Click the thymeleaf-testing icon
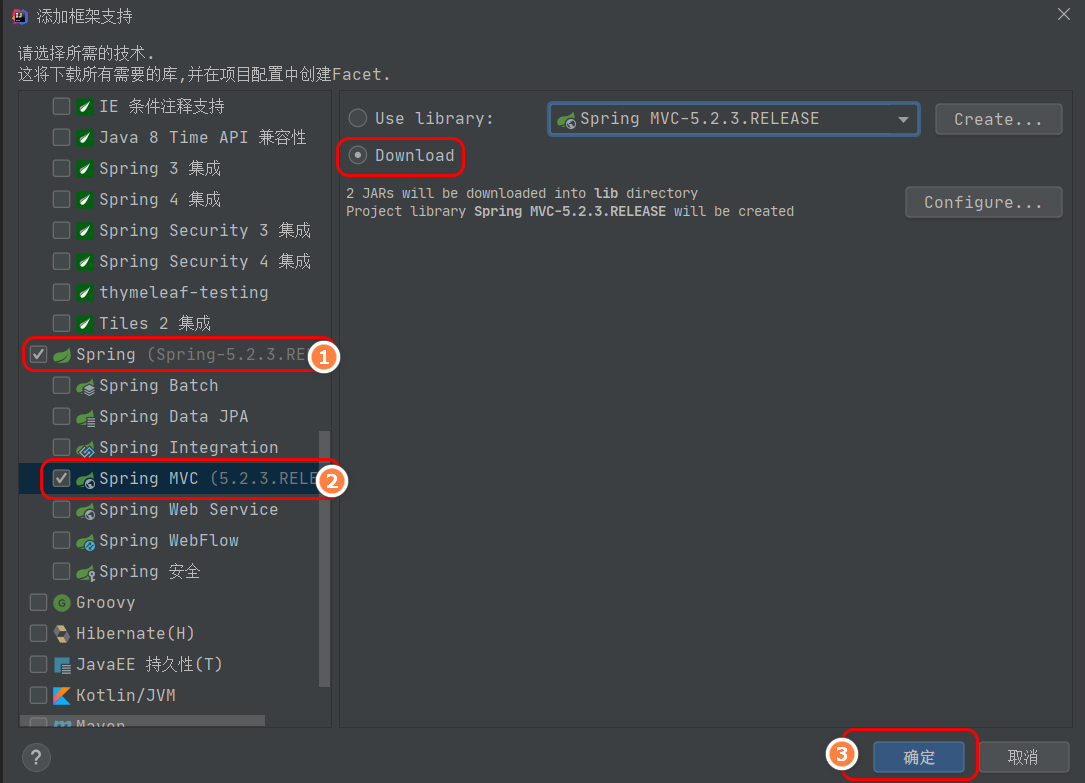The height and width of the screenshot is (783, 1085). [85, 293]
